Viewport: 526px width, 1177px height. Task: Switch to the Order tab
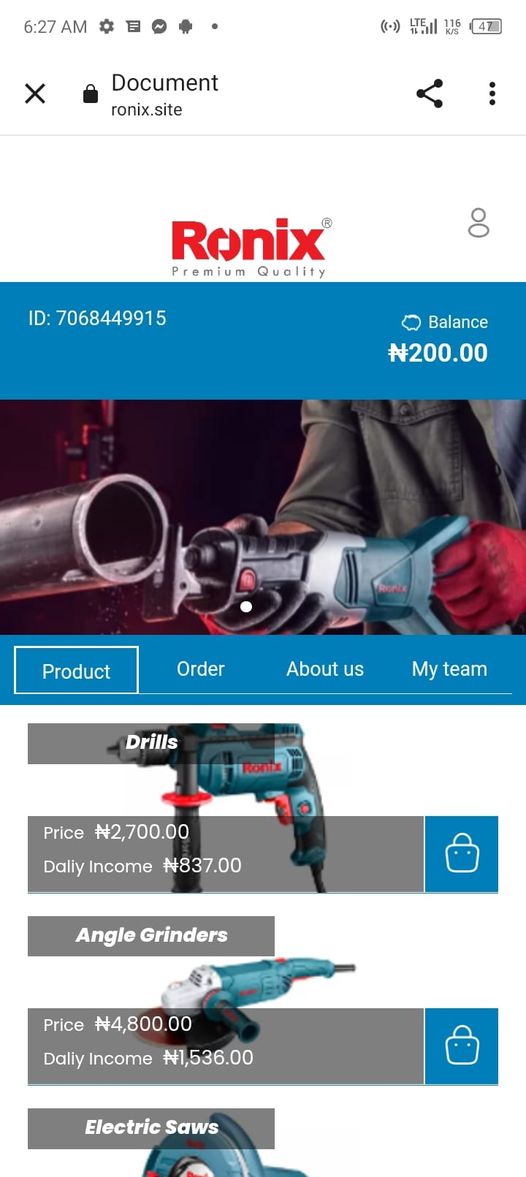click(x=200, y=669)
